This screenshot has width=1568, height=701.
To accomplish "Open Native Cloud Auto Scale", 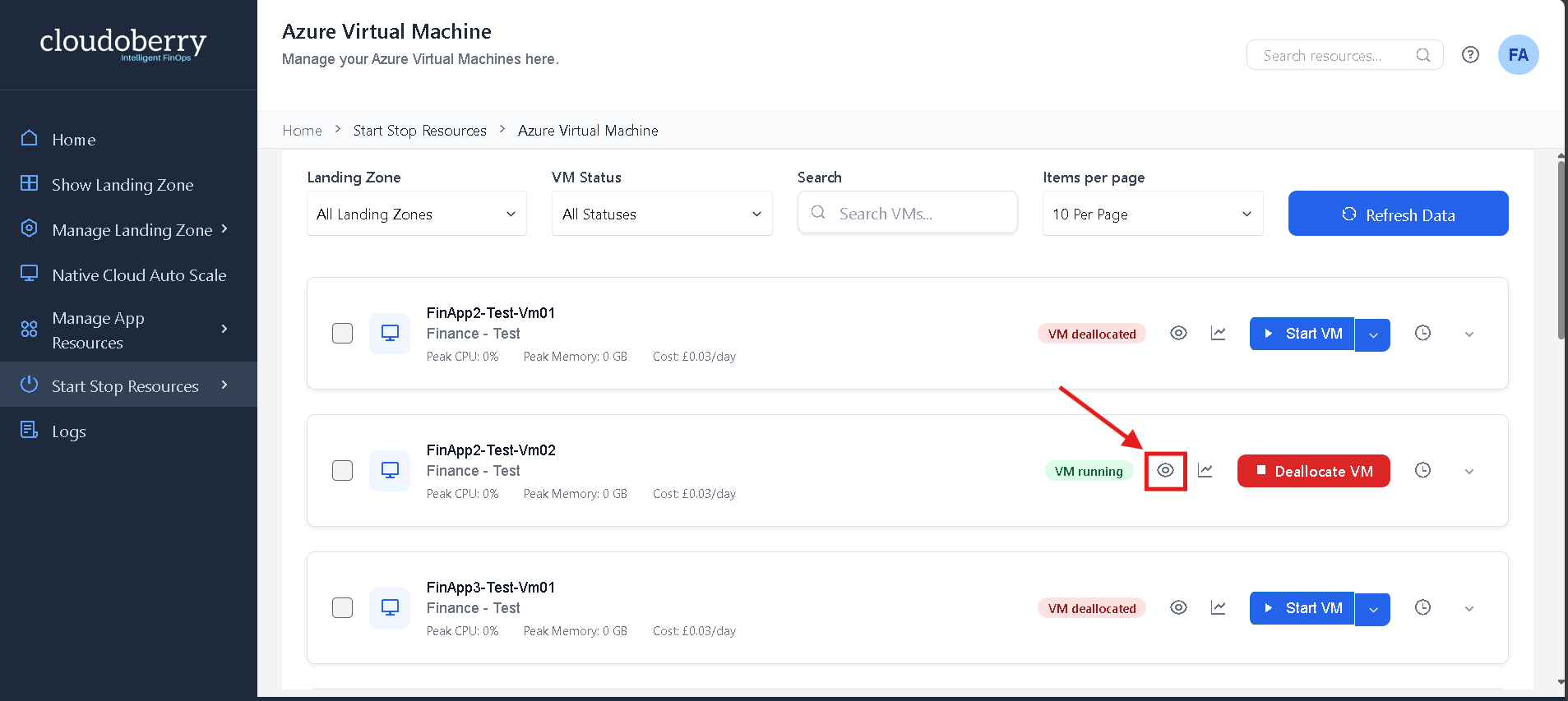I will click(128, 274).
